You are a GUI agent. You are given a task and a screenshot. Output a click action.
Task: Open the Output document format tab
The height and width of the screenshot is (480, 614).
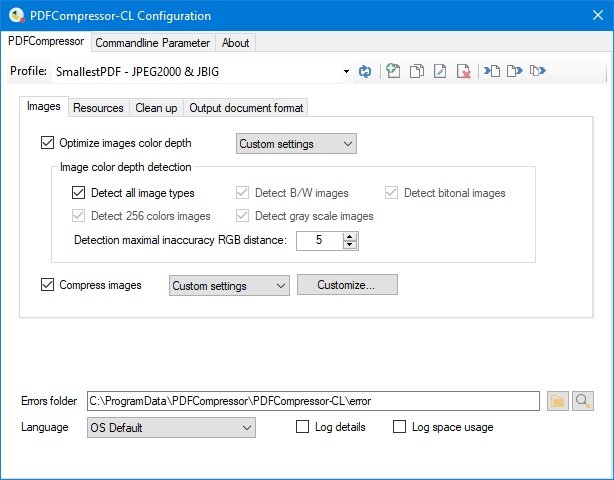247,108
